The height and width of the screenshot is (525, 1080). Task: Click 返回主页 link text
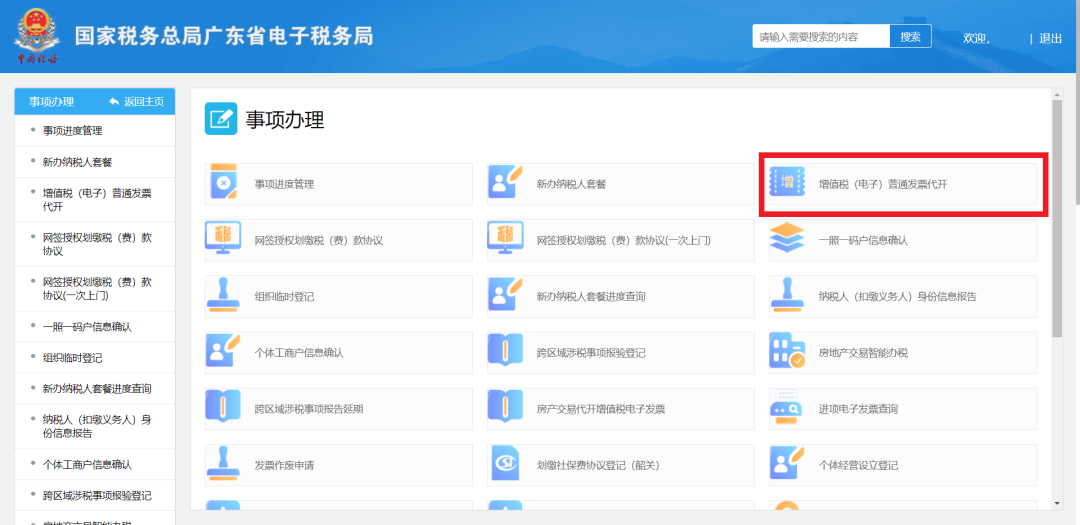tap(144, 101)
